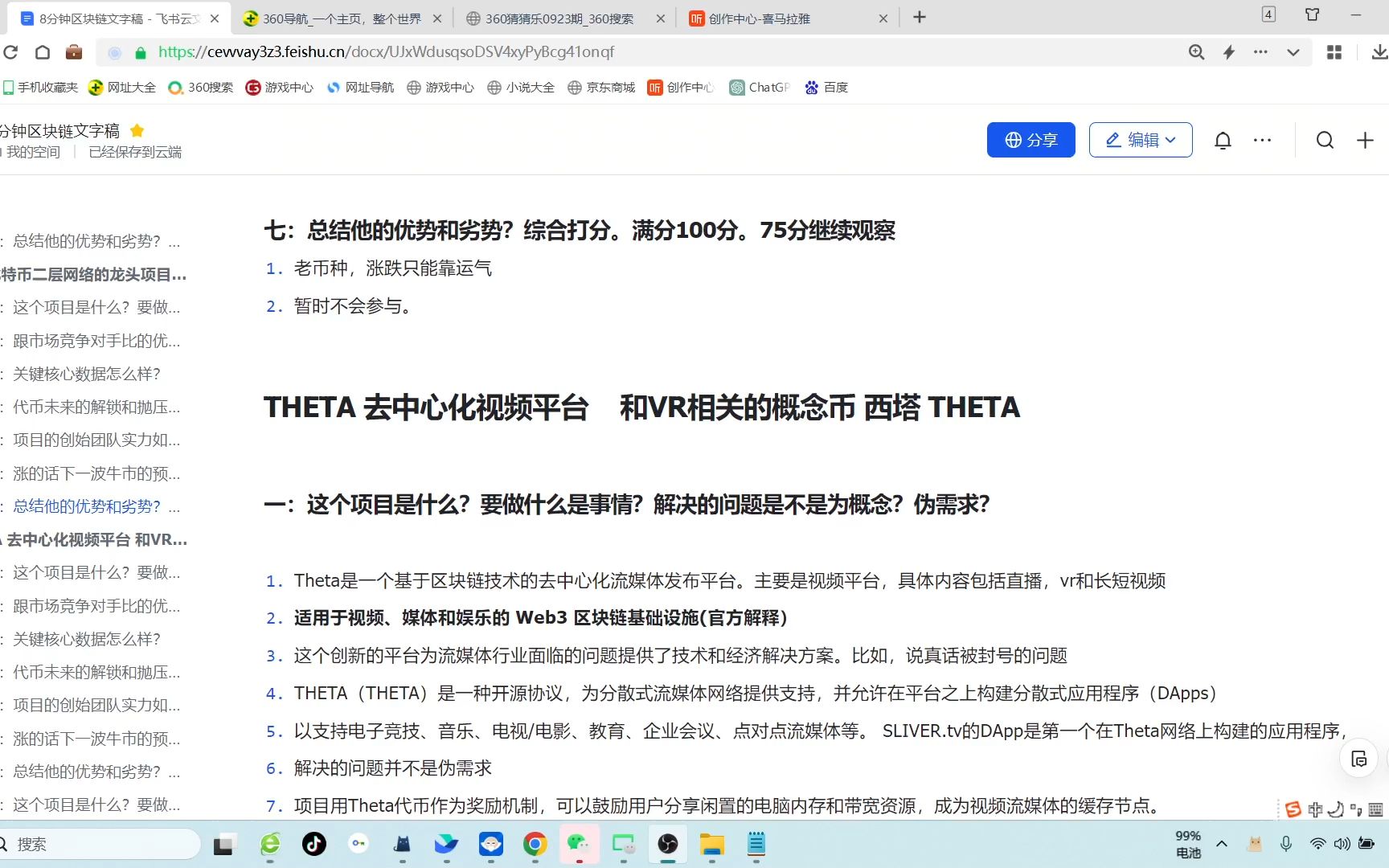Click the plus icon to create new
1389x868 pixels.
coord(1365,141)
